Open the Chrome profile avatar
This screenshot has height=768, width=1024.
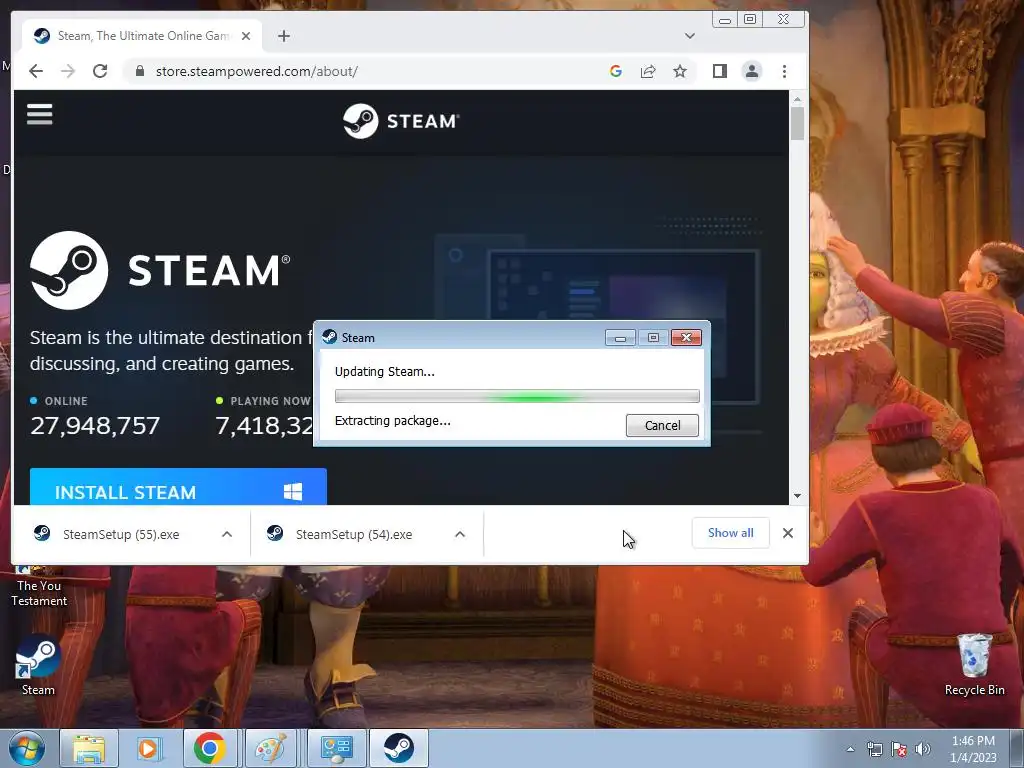(x=752, y=71)
